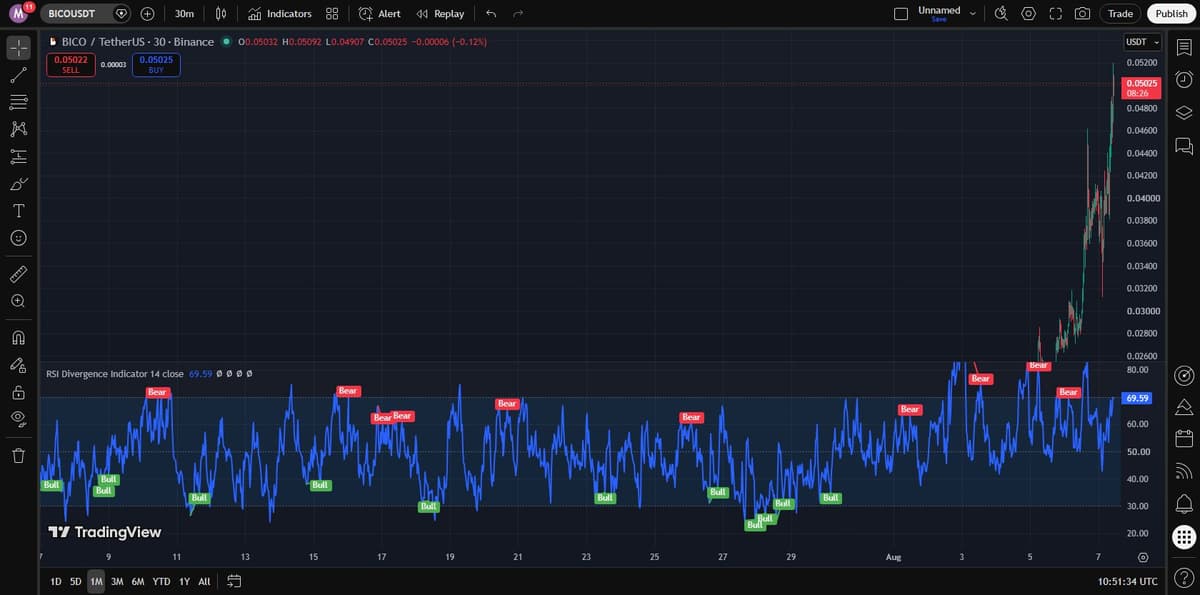Viewport: 1200px width, 595px height.
Task: Select the 3M date range
Action: point(117,581)
